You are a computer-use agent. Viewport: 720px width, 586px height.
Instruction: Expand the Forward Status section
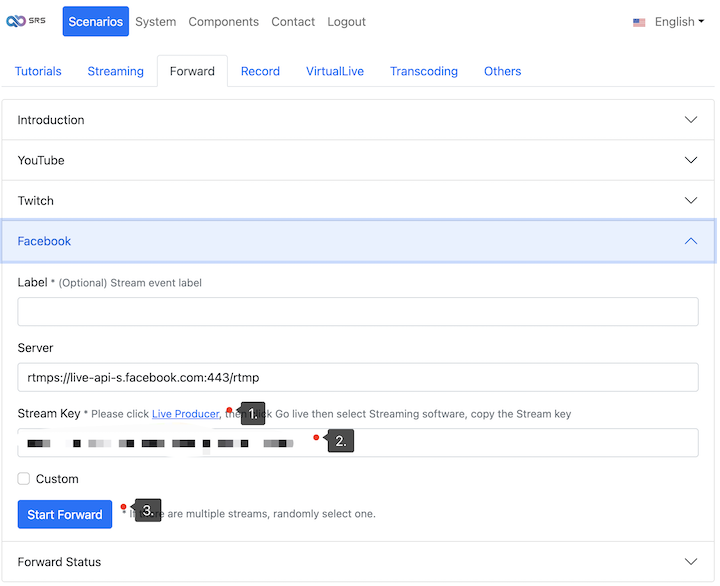click(x=358, y=562)
